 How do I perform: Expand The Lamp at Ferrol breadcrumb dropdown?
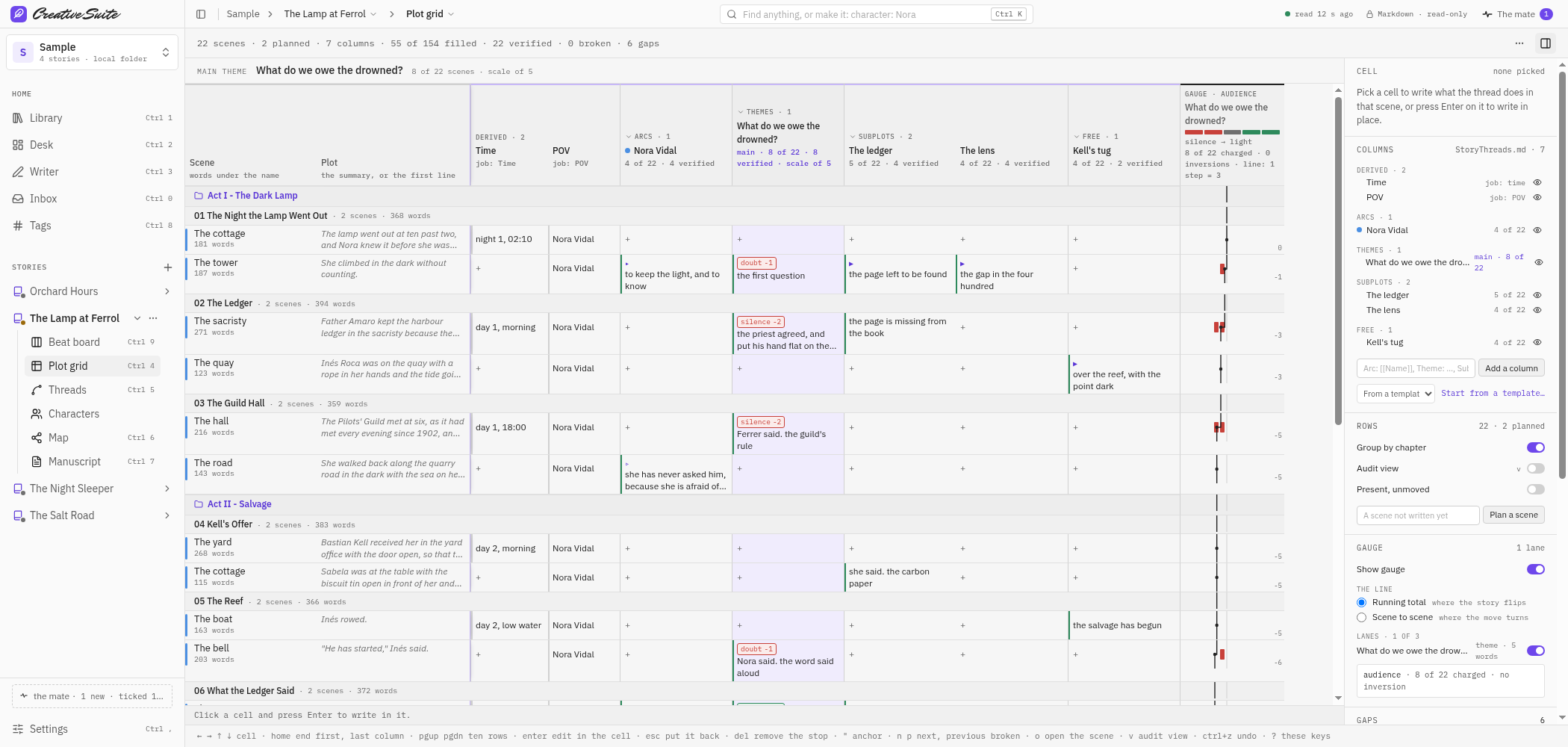pyautogui.click(x=373, y=14)
